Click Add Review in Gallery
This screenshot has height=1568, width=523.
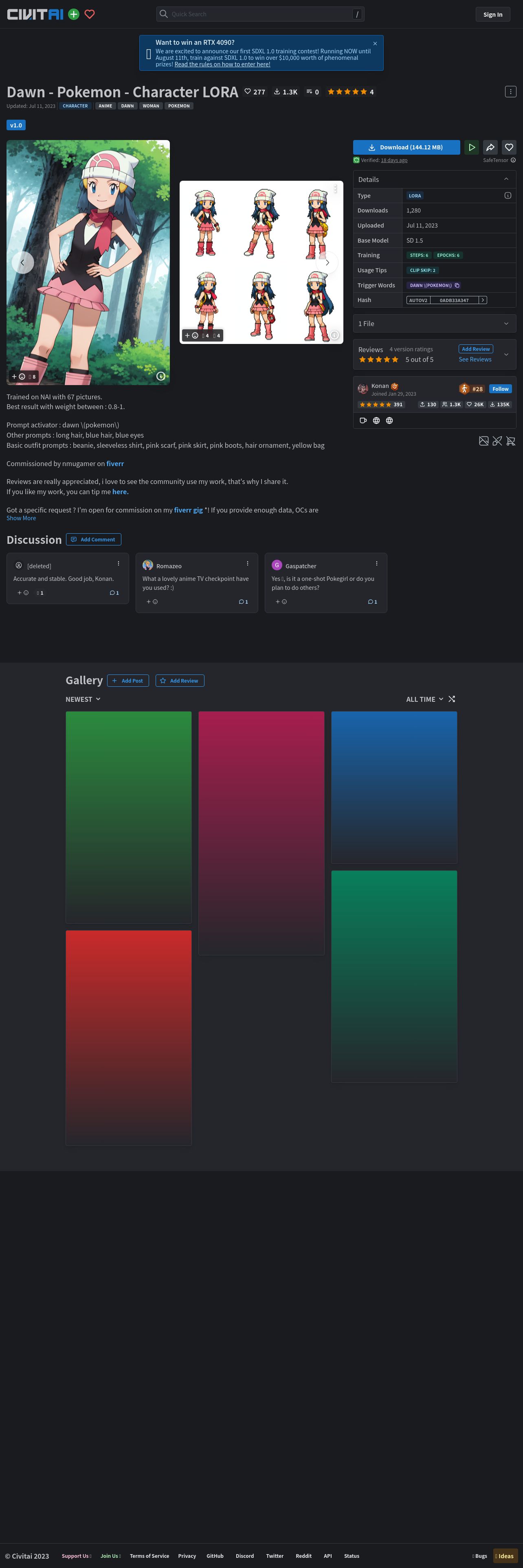tap(180, 681)
